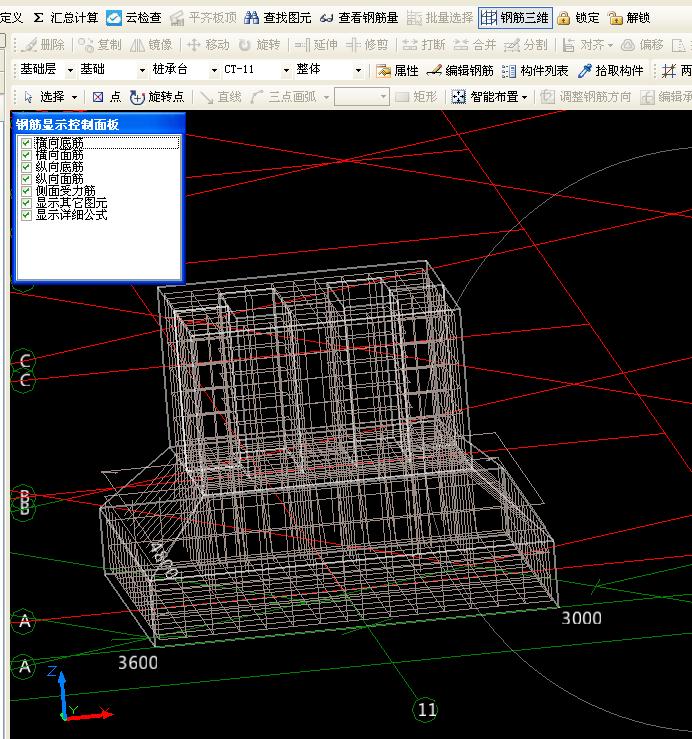Uncheck 纵向面筋 checkbox
This screenshot has width=692, height=739.
[x=26, y=179]
